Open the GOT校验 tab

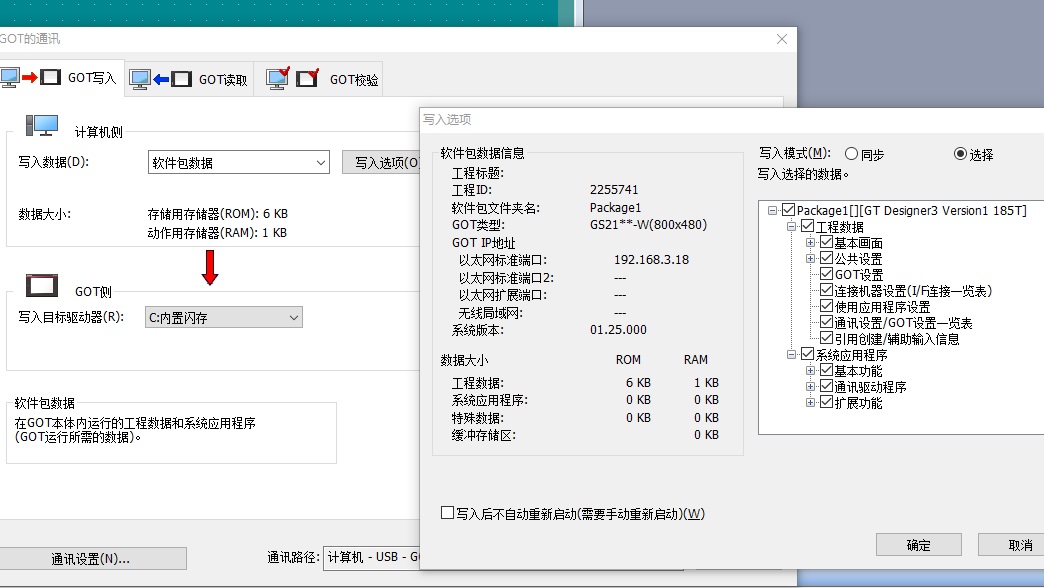pyautogui.click(x=322, y=79)
